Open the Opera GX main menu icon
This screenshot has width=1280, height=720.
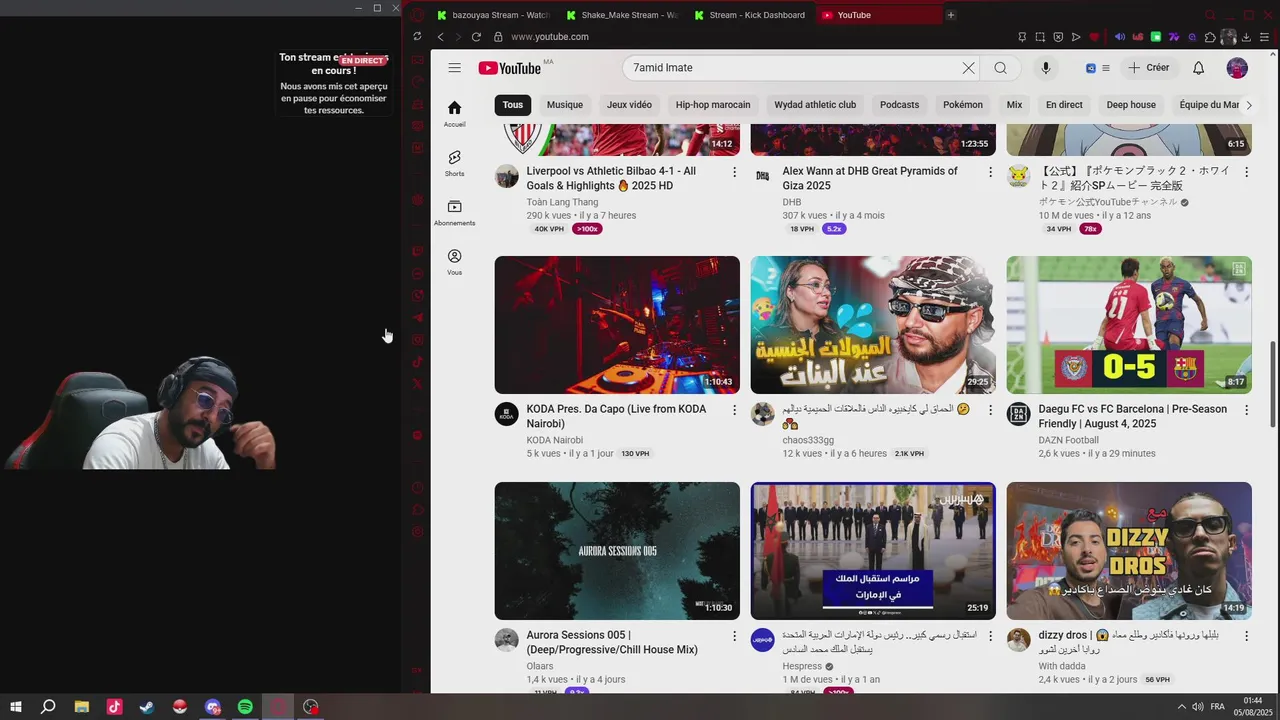click(417, 15)
